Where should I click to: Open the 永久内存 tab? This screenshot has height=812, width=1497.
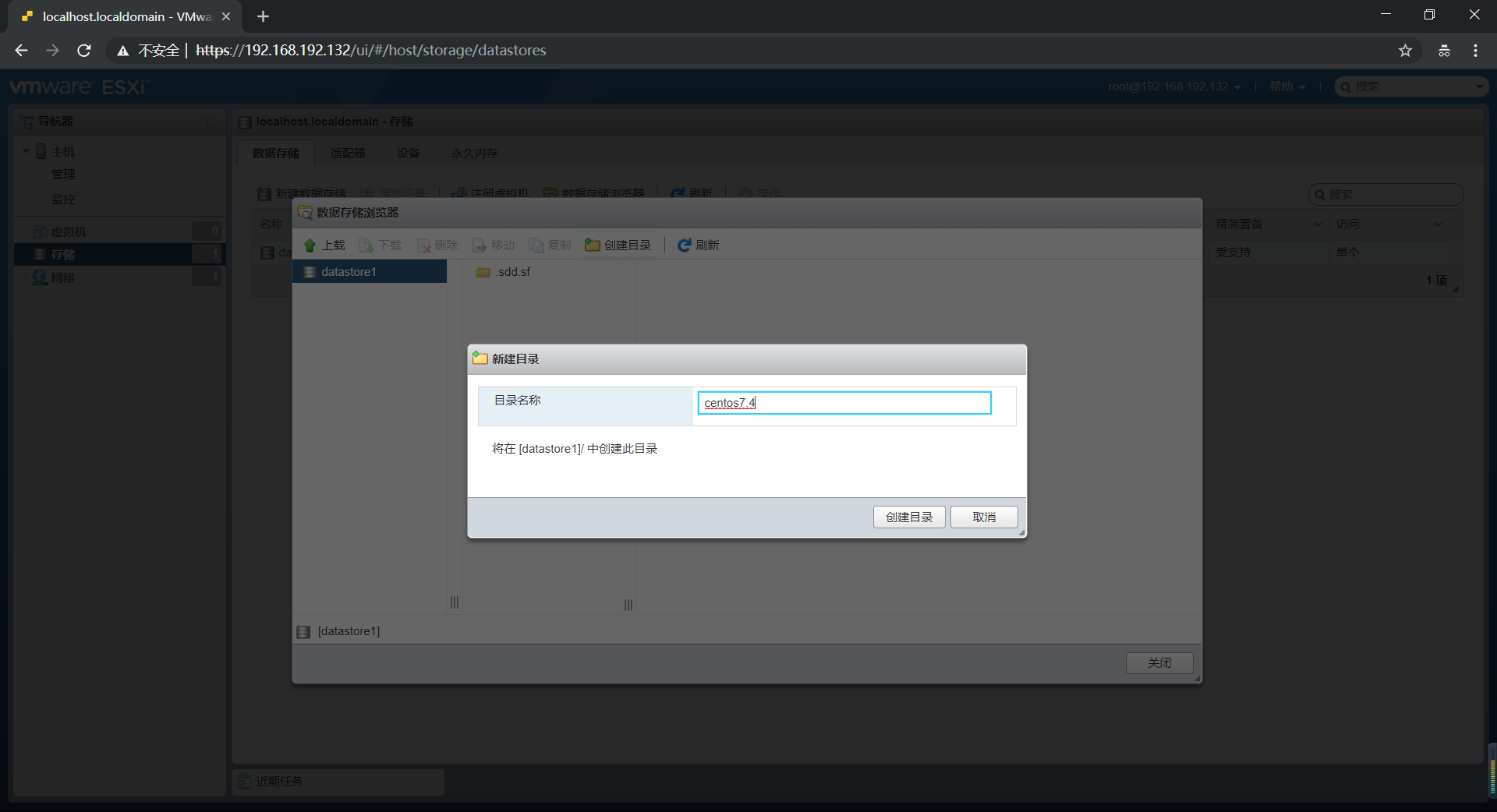click(474, 153)
